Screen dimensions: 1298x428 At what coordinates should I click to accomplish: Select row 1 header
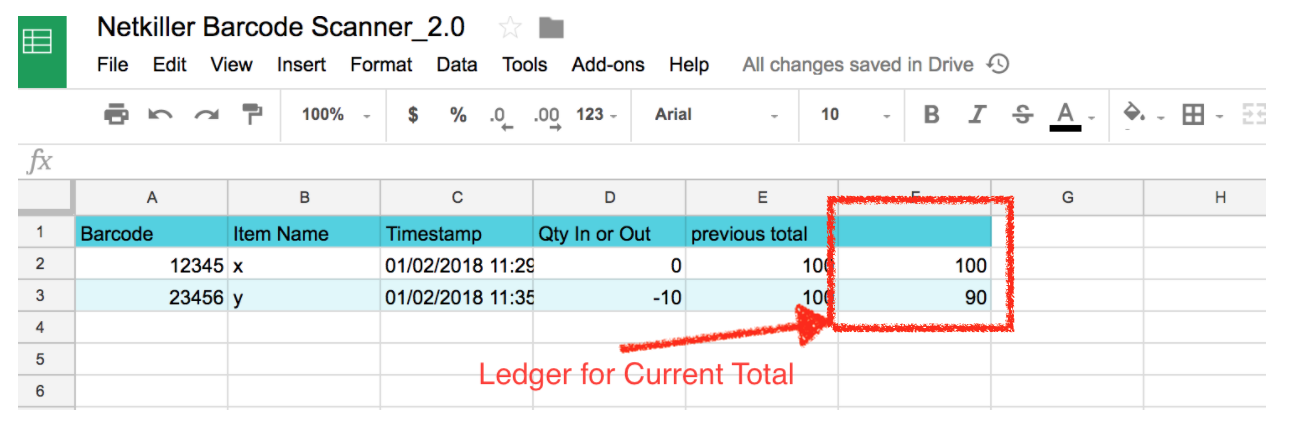tap(46, 233)
